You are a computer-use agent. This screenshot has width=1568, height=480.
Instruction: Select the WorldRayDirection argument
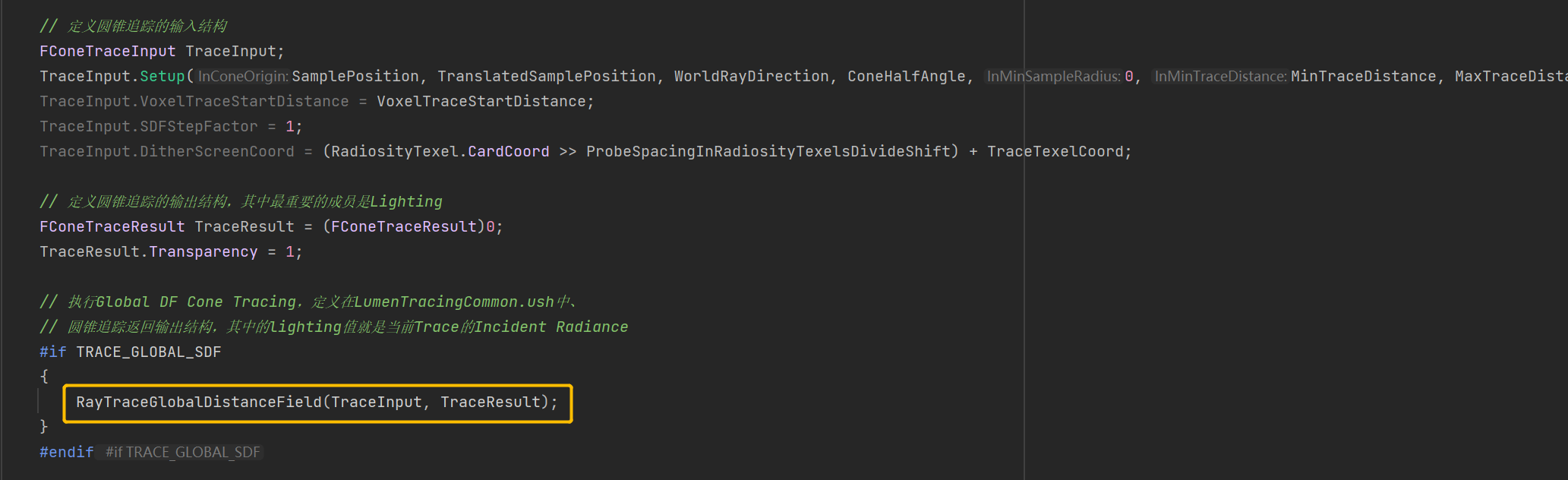pos(751,76)
